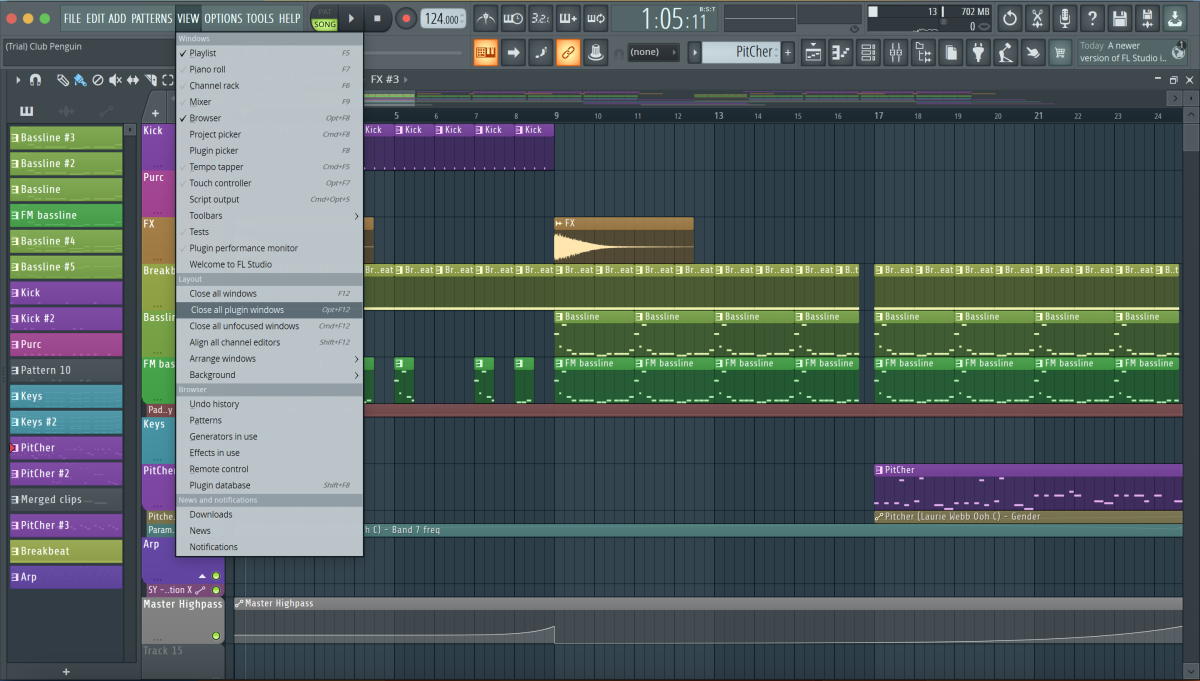Screen dimensions: 1200x681
Task: Open the Options menu
Action: pyautogui.click(x=223, y=18)
